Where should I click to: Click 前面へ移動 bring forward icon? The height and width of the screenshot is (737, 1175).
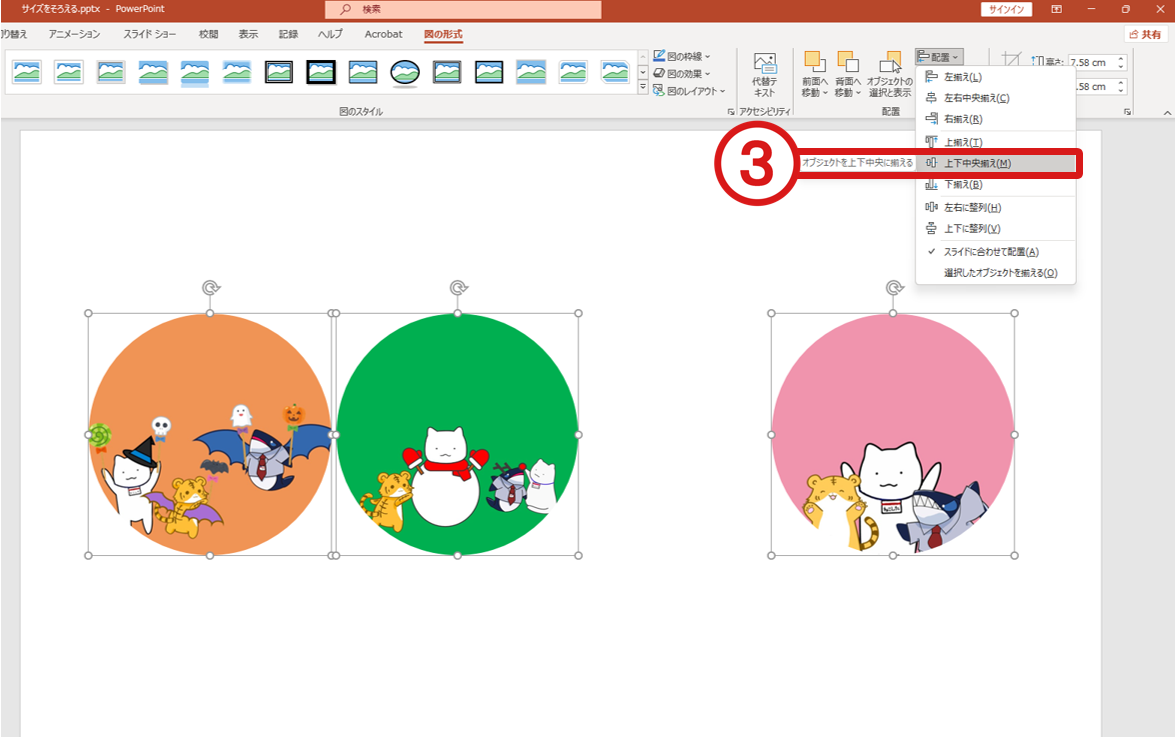pos(815,62)
